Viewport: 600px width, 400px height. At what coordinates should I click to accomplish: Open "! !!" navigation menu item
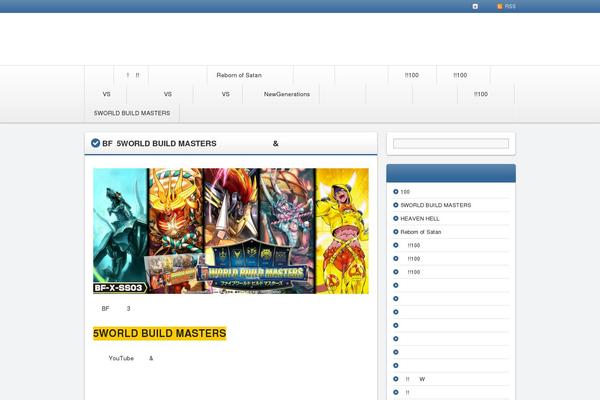point(132,75)
